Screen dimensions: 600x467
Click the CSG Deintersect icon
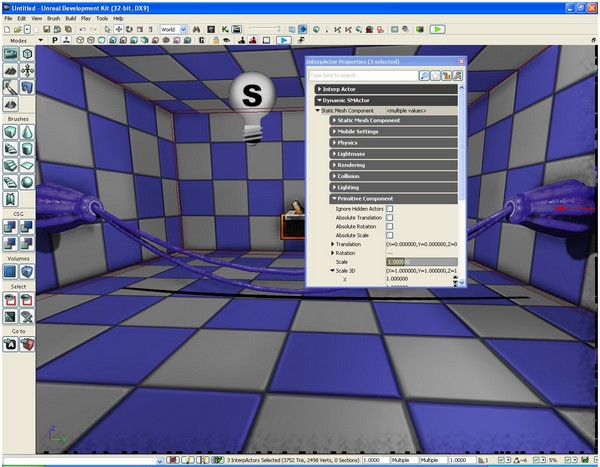[27, 243]
